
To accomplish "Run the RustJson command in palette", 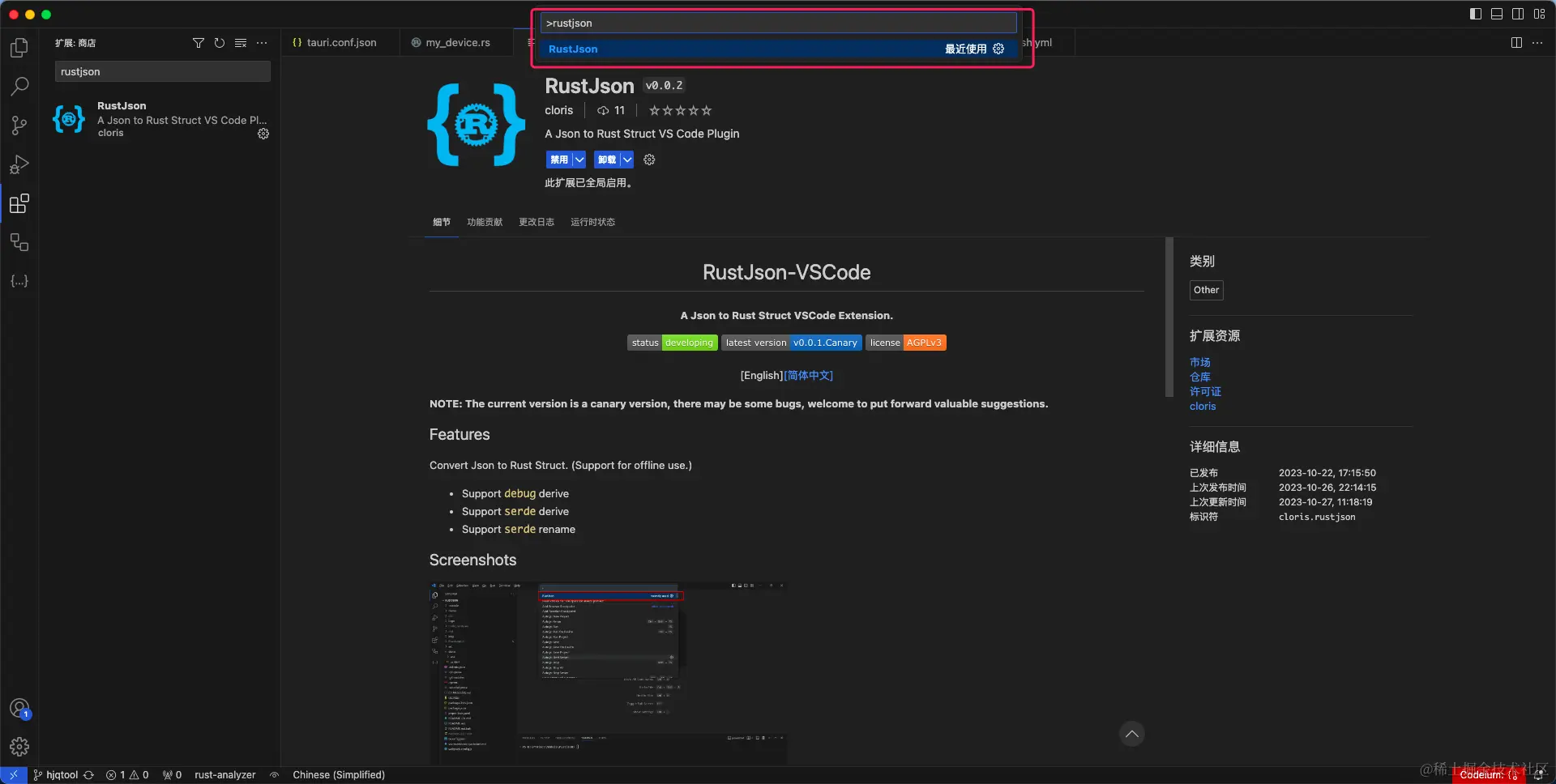I will (x=779, y=49).
